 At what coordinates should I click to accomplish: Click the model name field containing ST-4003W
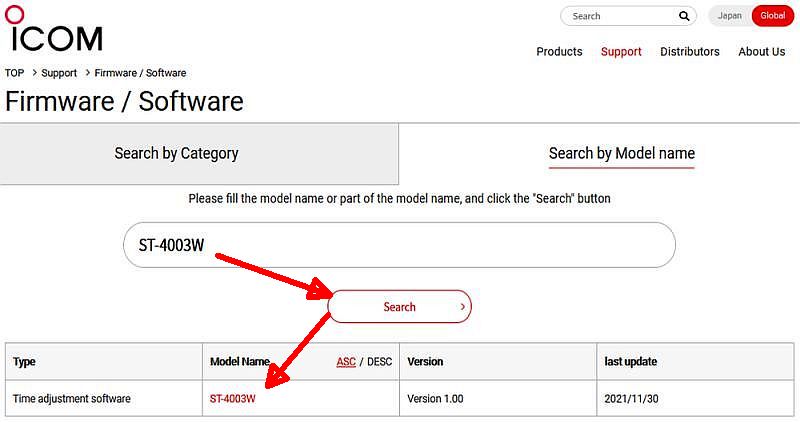pyautogui.click(x=399, y=245)
